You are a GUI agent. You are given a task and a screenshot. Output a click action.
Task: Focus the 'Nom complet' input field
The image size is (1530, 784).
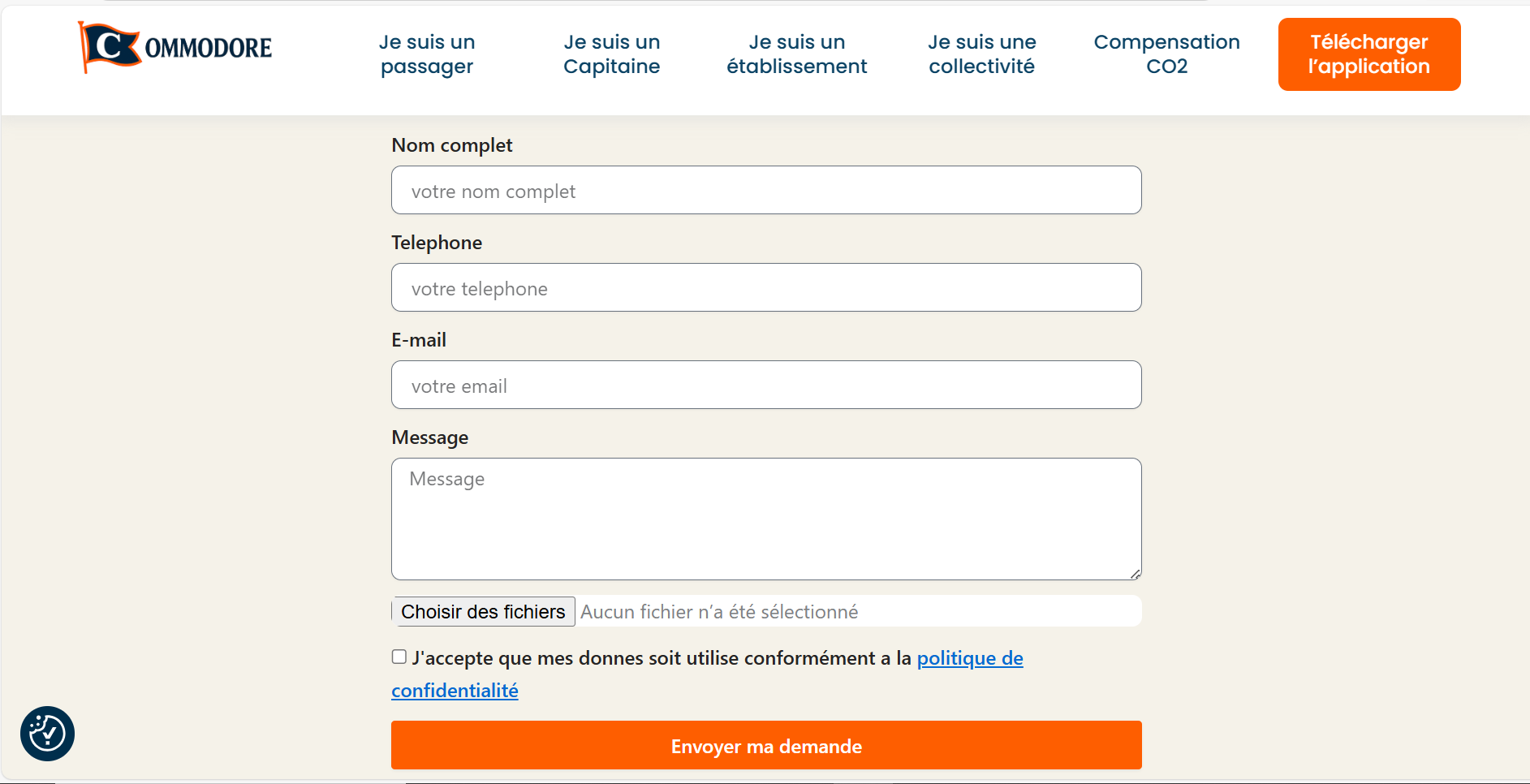(766, 191)
